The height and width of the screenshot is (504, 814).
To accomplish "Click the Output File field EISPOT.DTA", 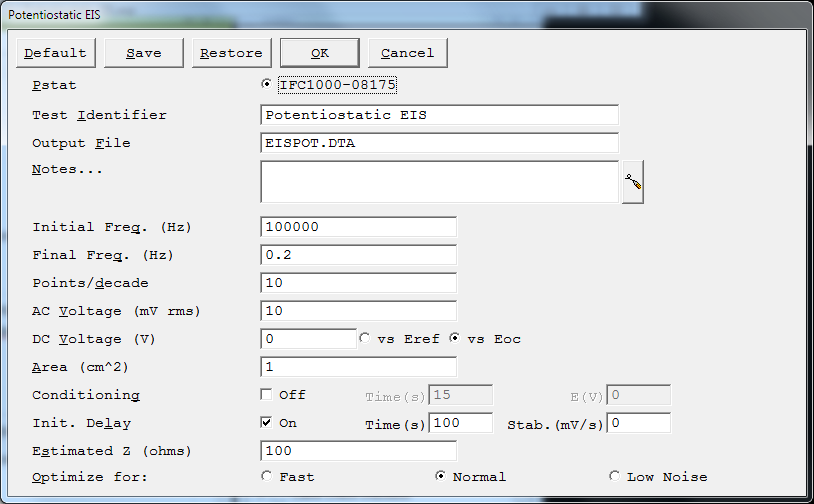I will pyautogui.click(x=439, y=143).
